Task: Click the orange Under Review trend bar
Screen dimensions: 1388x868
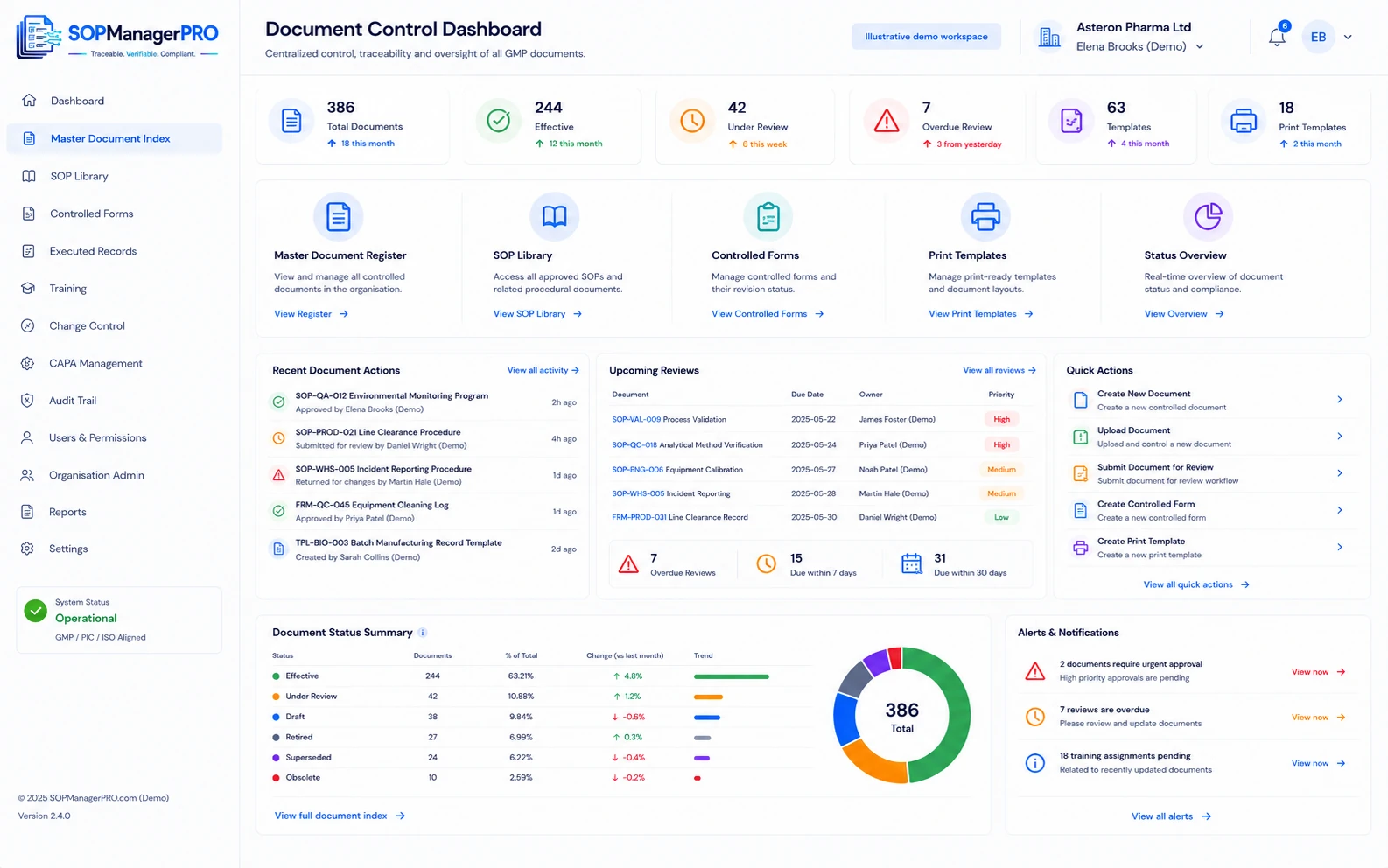Action: click(x=708, y=697)
